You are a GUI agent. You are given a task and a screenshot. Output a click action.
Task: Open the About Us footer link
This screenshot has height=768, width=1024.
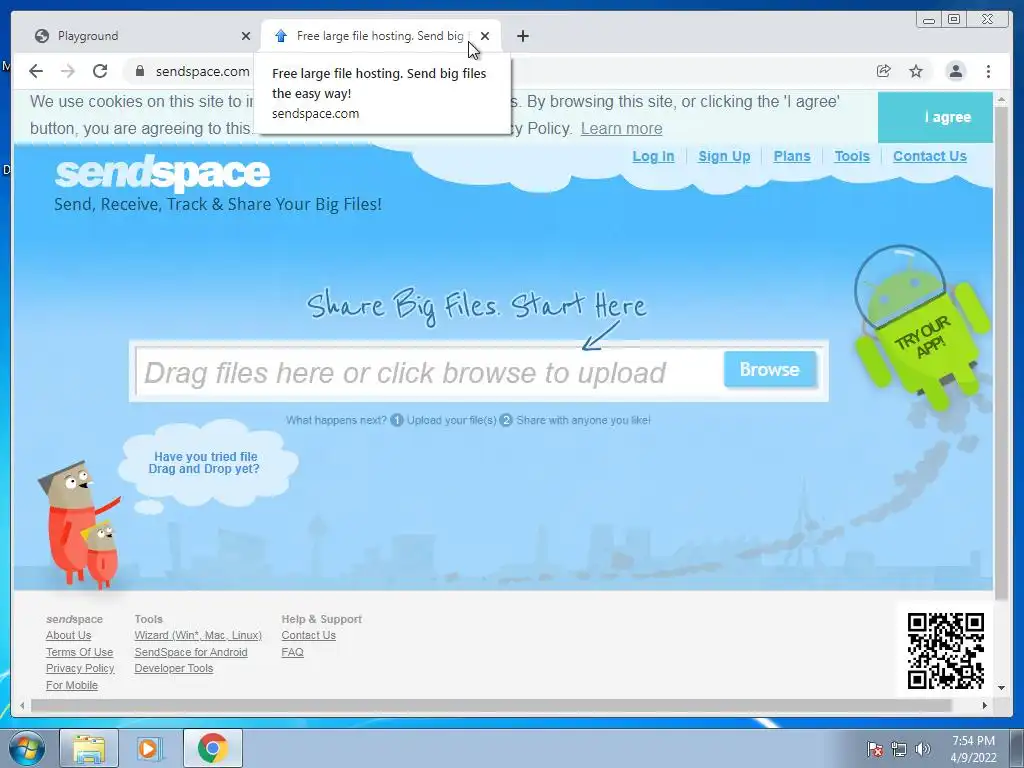pos(69,635)
